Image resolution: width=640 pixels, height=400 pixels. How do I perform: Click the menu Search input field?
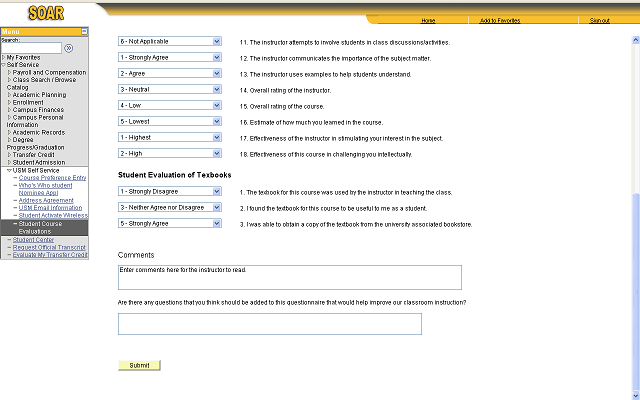tap(31, 48)
